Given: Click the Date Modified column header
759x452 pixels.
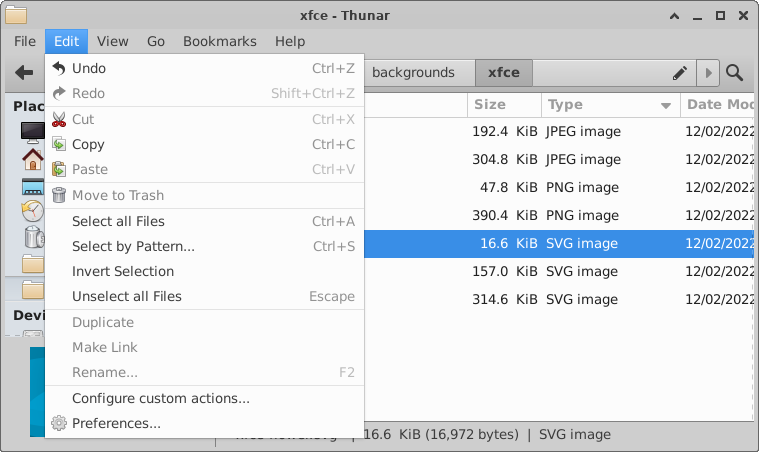Looking at the screenshot, I should tap(717, 105).
